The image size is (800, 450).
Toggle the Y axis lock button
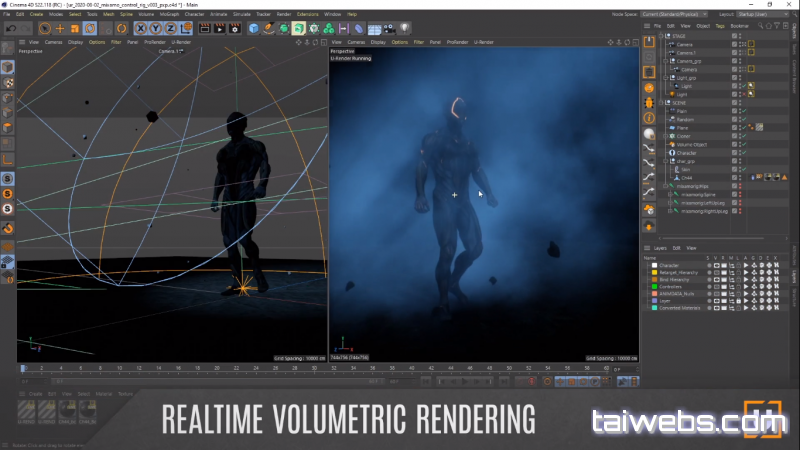click(155, 29)
